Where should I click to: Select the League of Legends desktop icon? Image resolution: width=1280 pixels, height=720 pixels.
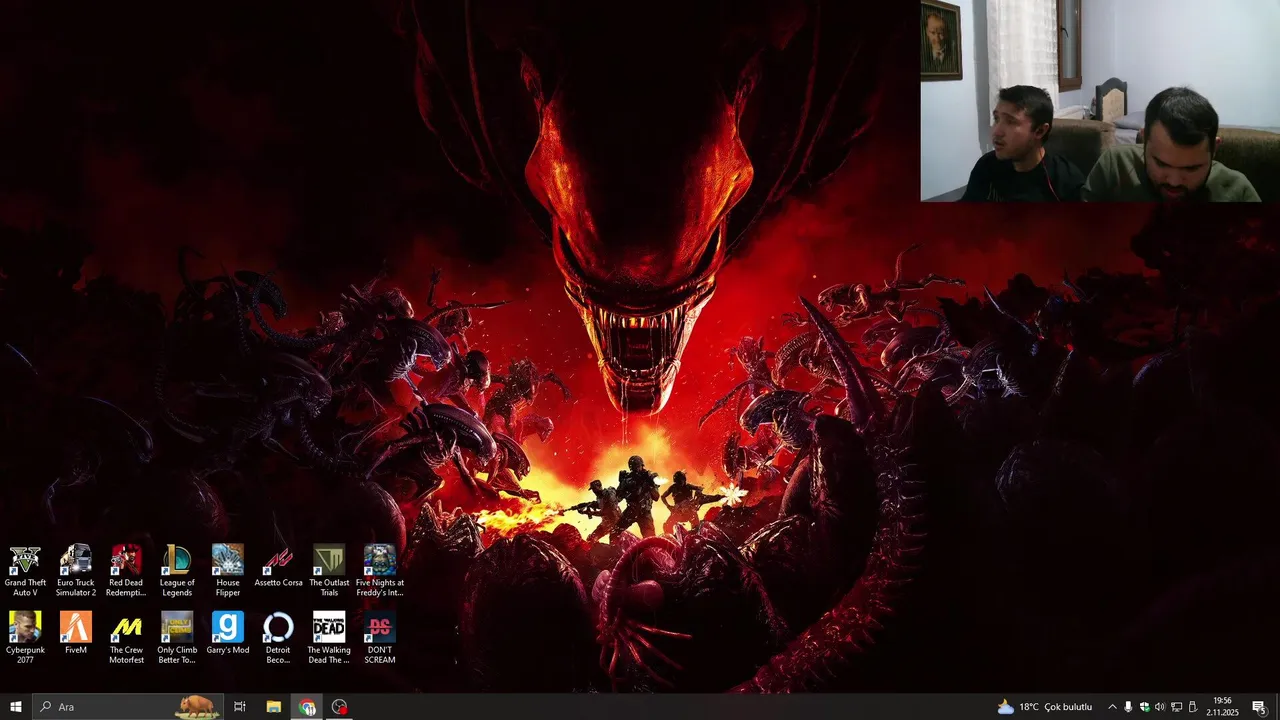pos(177,571)
